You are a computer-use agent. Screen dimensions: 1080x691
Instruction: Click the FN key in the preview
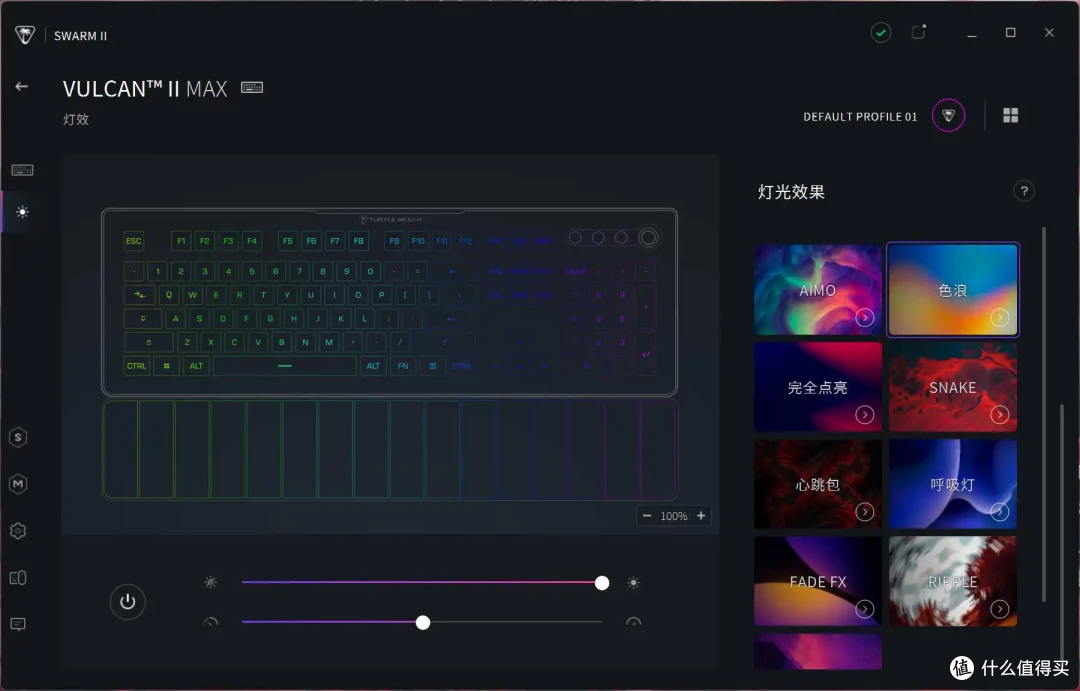(403, 366)
